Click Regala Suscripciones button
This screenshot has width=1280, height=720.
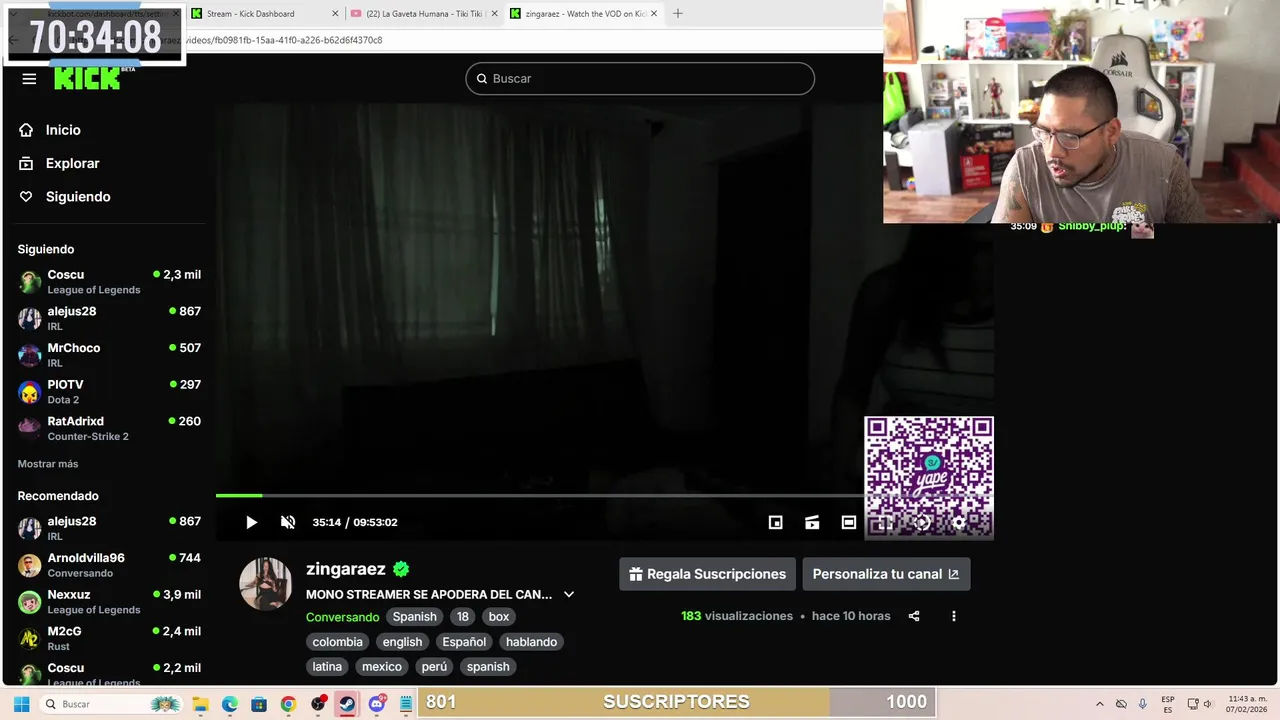coord(707,574)
